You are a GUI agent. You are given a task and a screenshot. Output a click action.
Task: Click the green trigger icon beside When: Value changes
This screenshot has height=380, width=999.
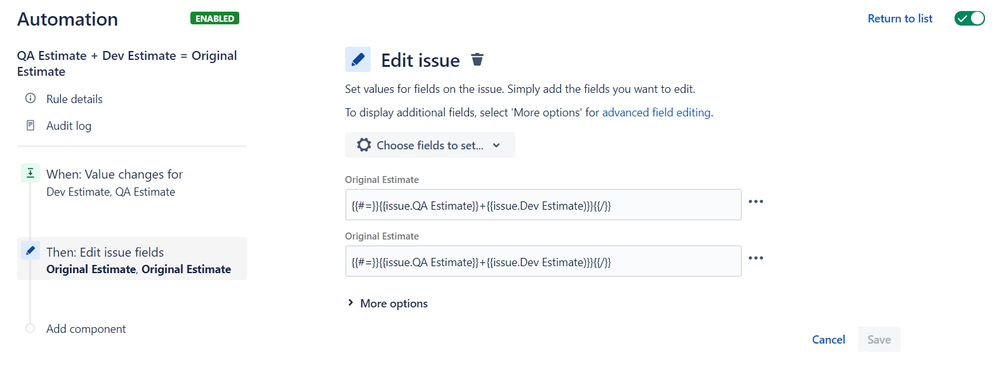(30, 173)
